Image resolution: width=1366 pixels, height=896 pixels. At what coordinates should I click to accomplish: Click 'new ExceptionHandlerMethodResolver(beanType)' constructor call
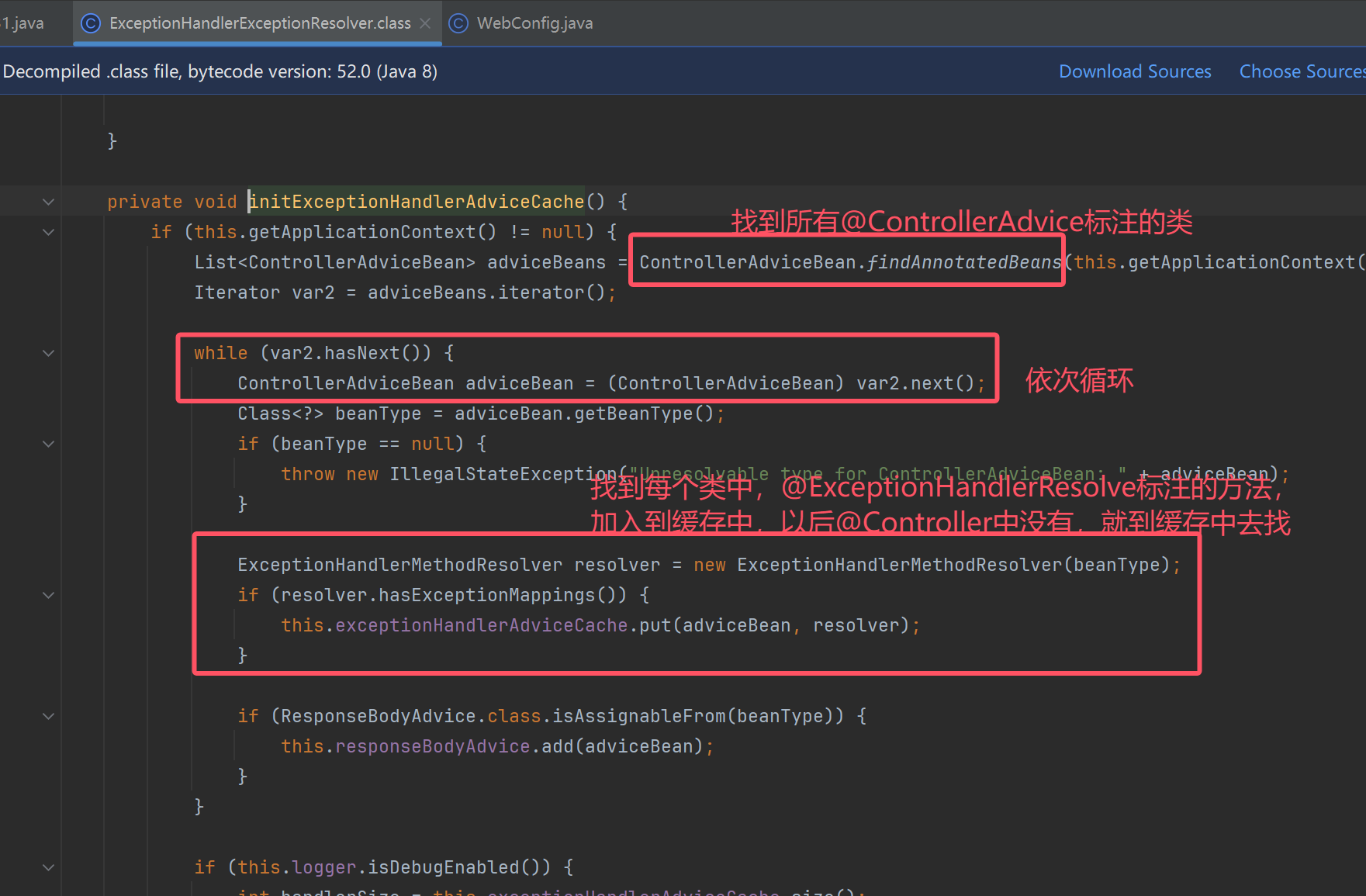(x=932, y=565)
